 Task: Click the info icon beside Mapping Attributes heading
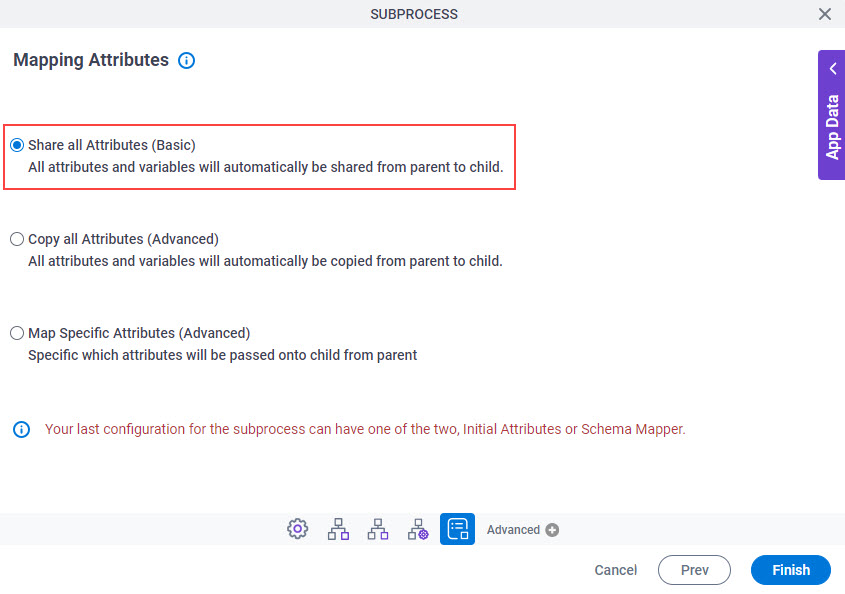186,60
